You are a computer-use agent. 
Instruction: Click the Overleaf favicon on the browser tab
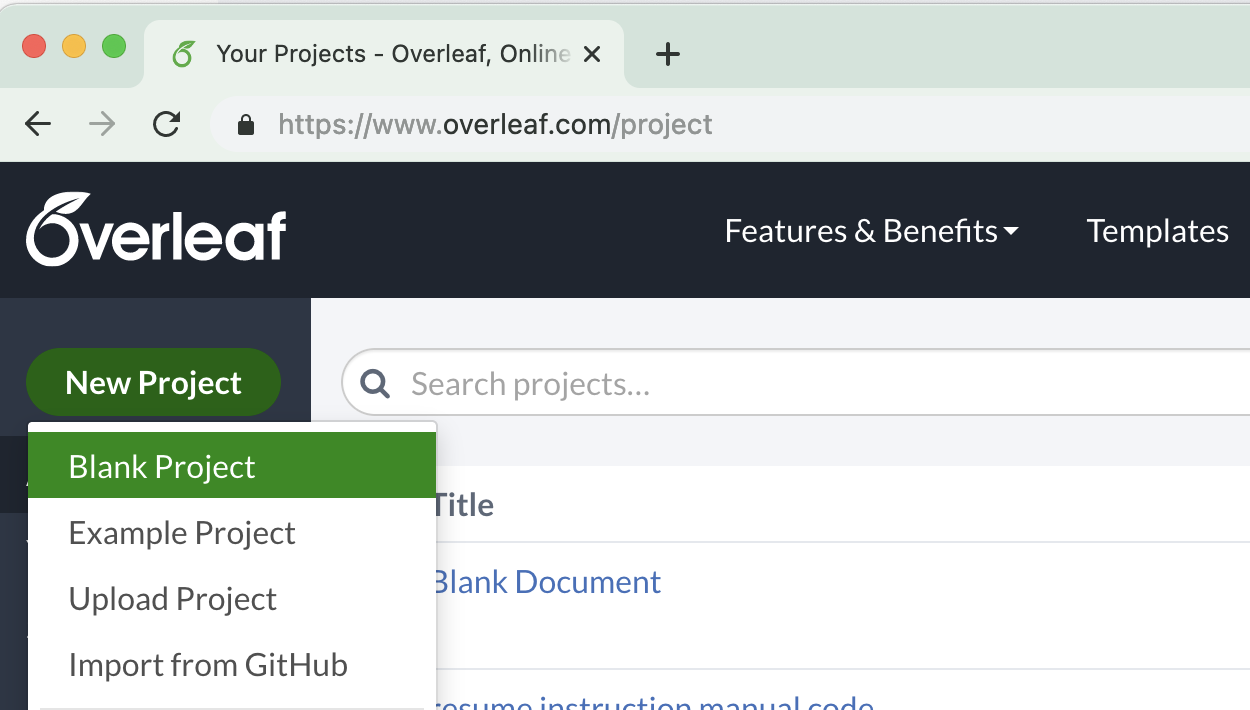click(x=182, y=54)
